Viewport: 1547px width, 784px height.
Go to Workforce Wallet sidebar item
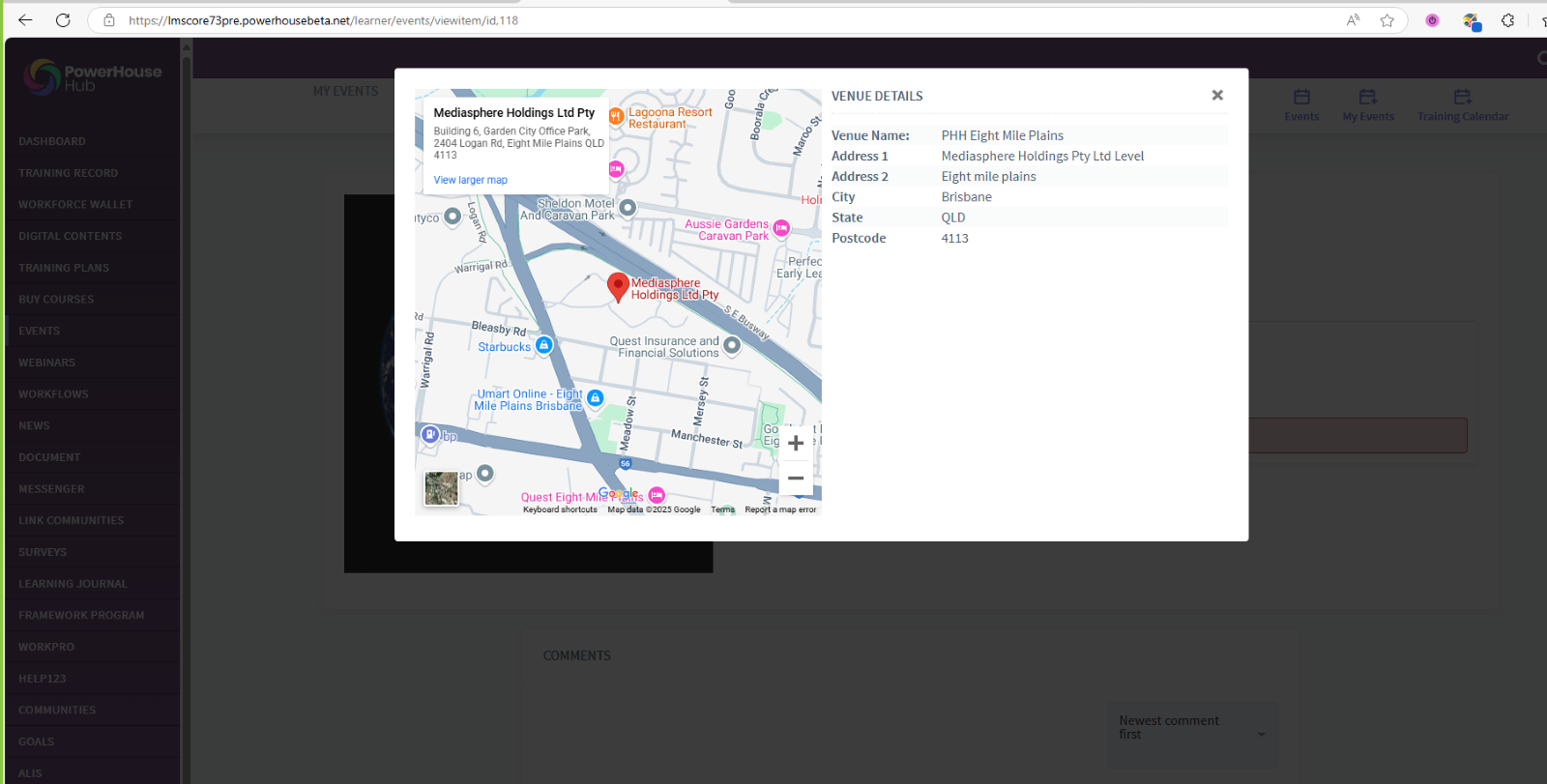[x=75, y=205]
